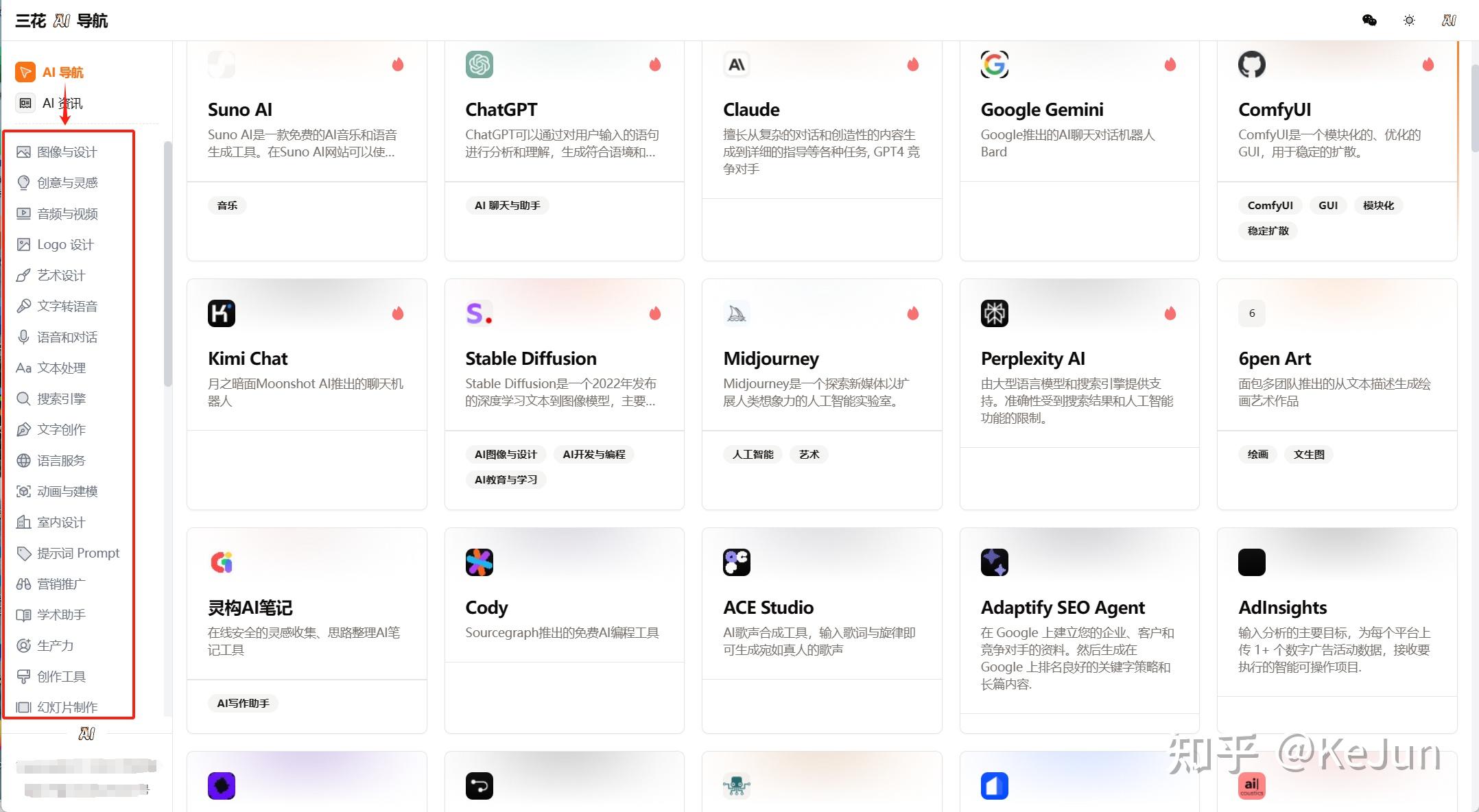The image size is (1479, 812).
Task: Click the AdInsights logo icon
Action: click(1252, 562)
